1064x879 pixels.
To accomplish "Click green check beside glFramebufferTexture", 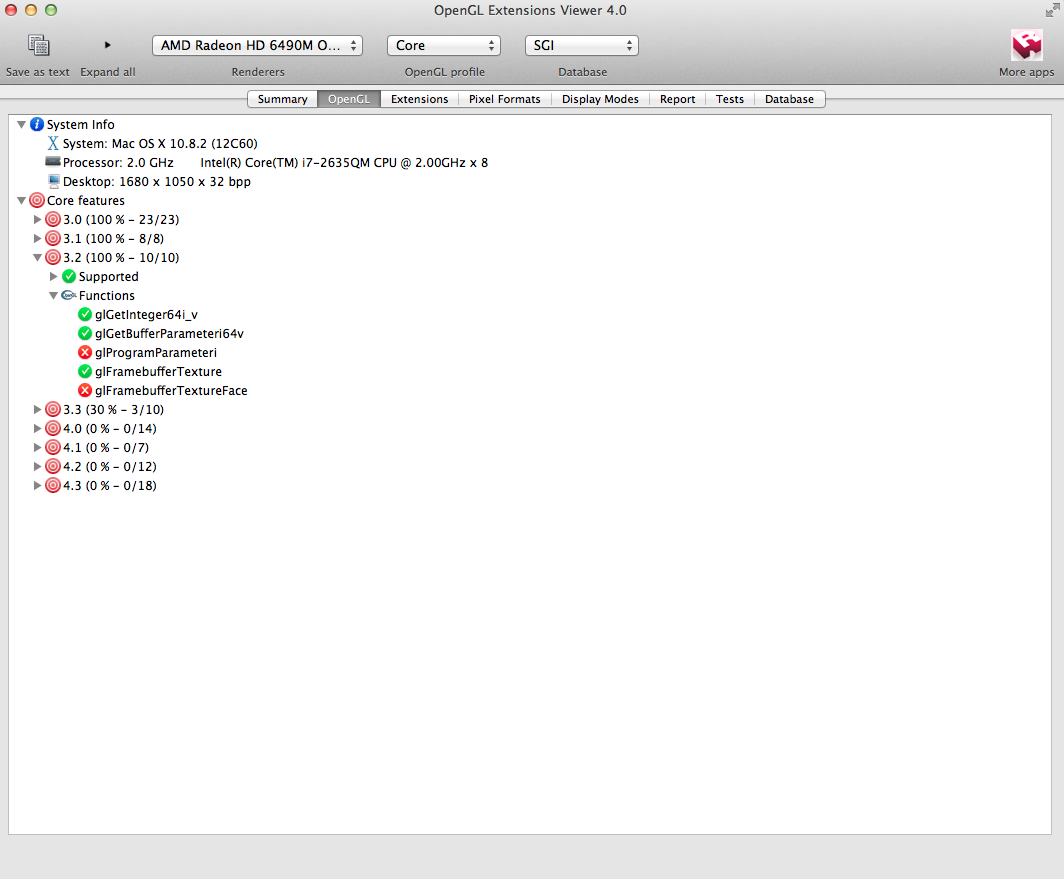I will pyautogui.click(x=85, y=371).
